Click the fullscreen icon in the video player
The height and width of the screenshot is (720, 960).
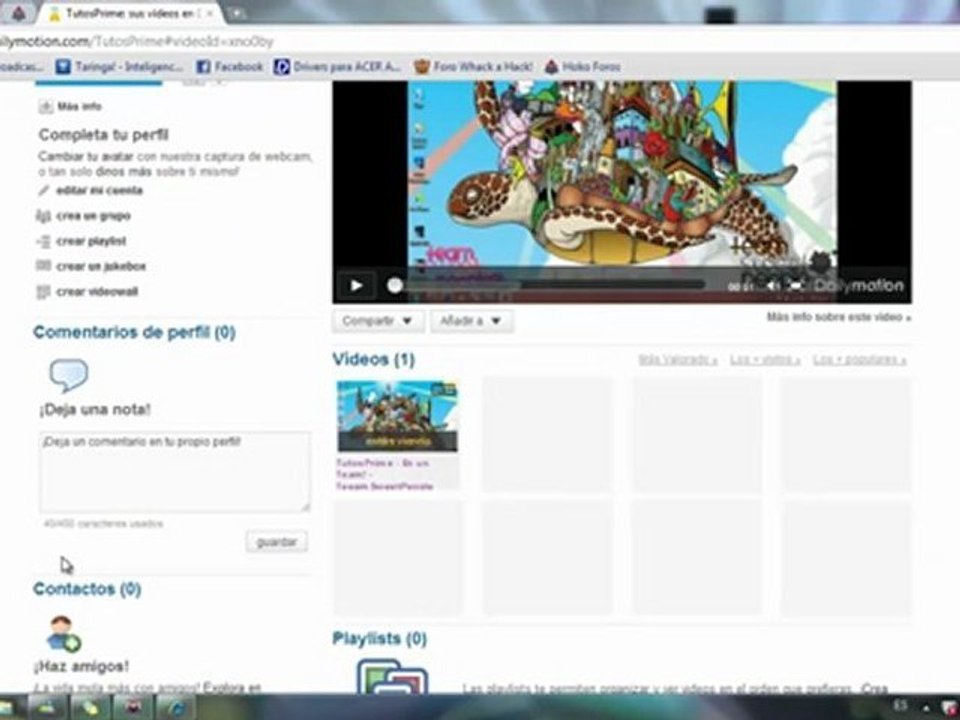click(x=795, y=285)
